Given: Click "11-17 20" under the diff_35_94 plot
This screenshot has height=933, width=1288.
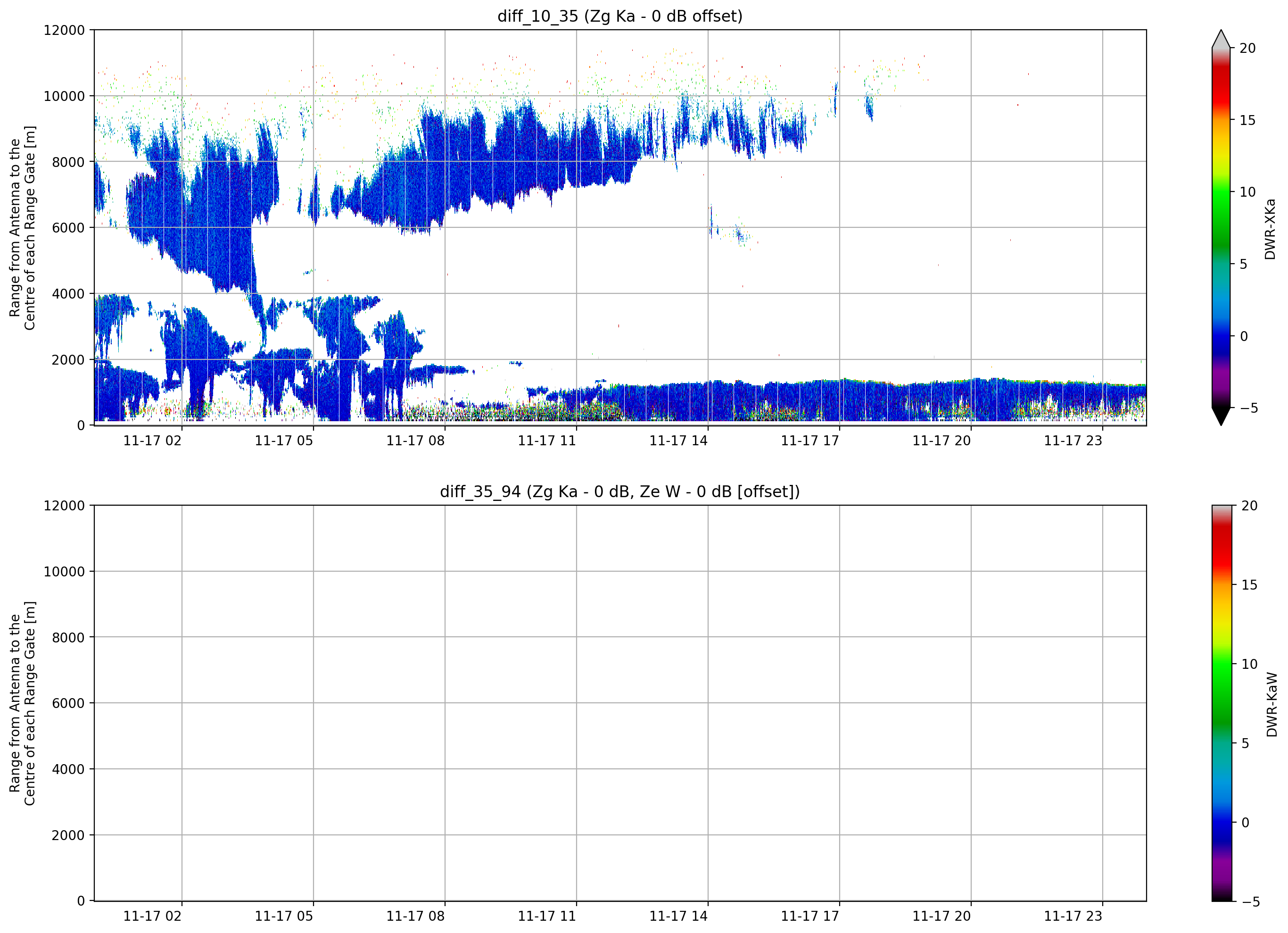Looking at the screenshot, I should coord(941,916).
